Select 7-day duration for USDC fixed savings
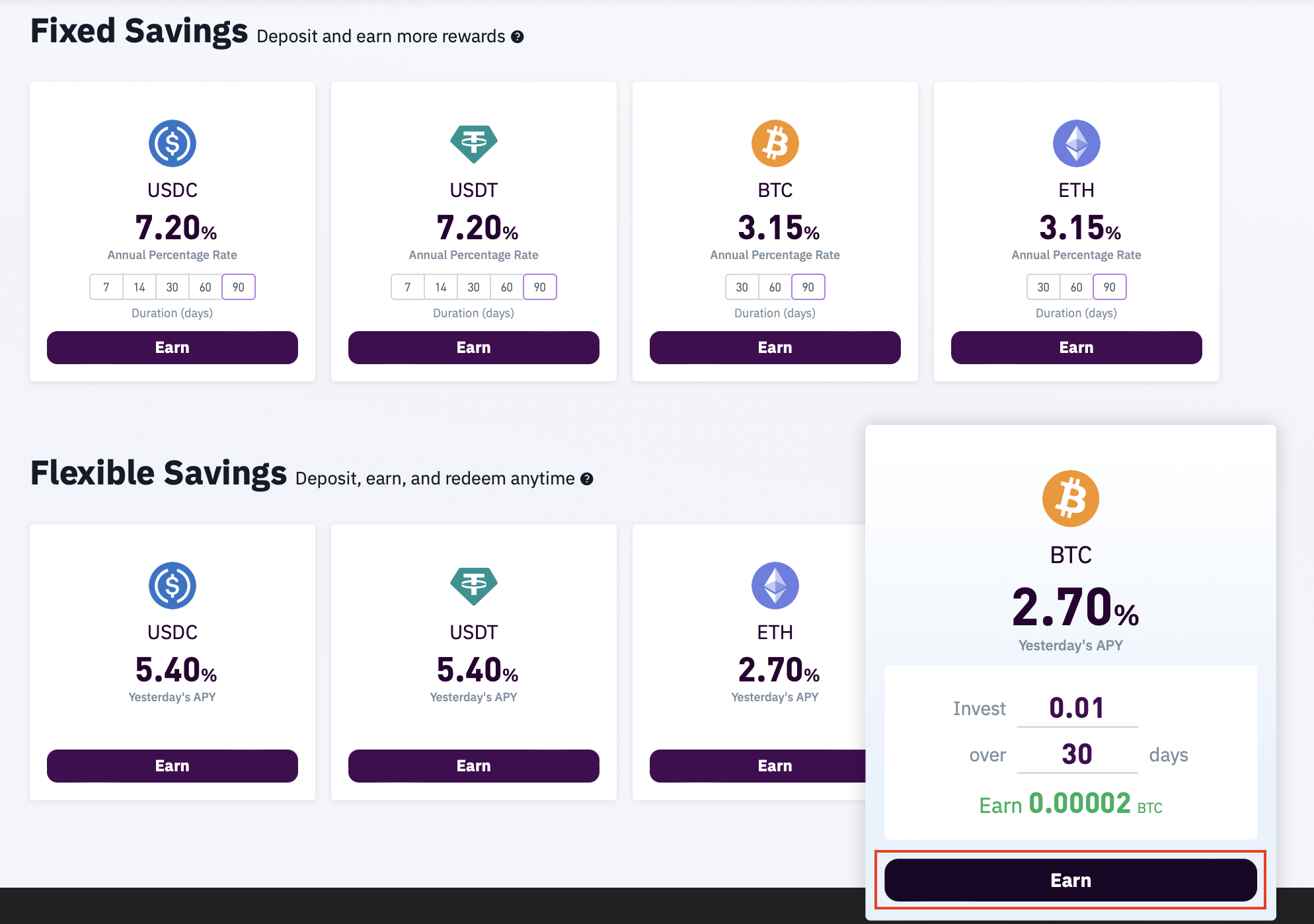This screenshot has height=924, width=1314. (x=106, y=287)
